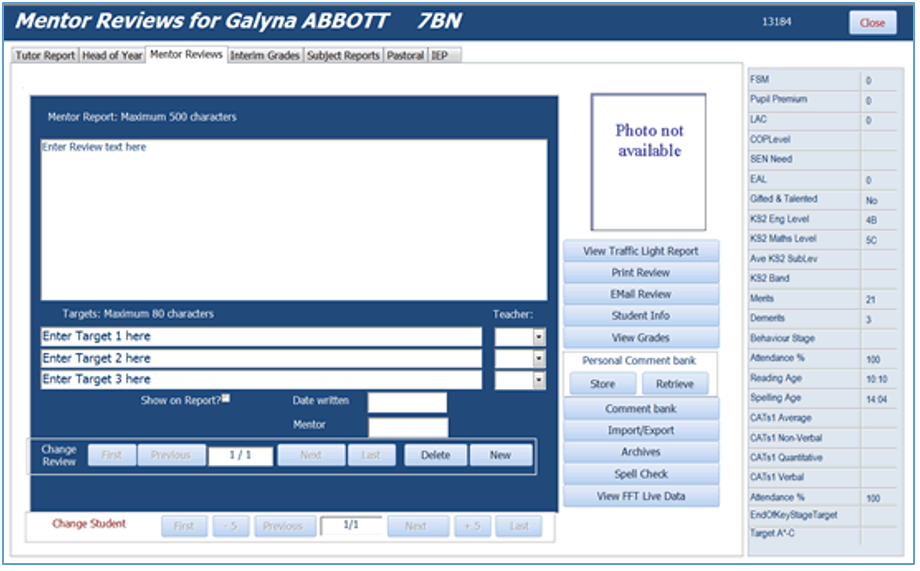Go to Next student in Change Student
The width and height of the screenshot is (920, 571).
(x=418, y=526)
